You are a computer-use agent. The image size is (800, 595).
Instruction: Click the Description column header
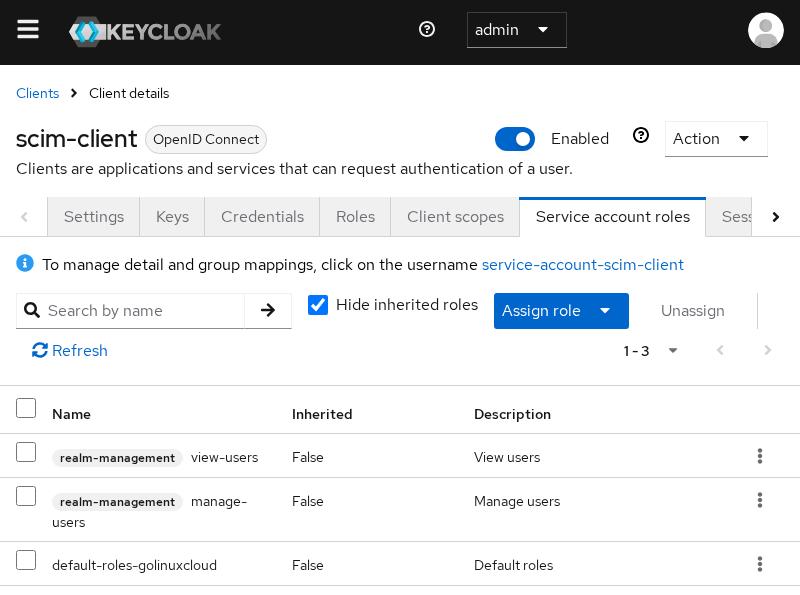point(512,414)
